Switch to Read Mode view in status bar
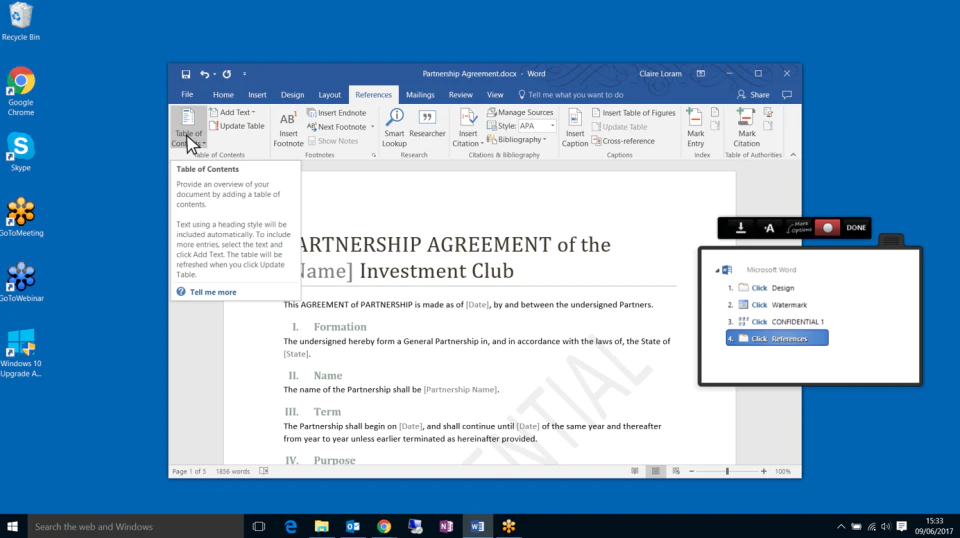Screen dimensions: 960x538 635,471
